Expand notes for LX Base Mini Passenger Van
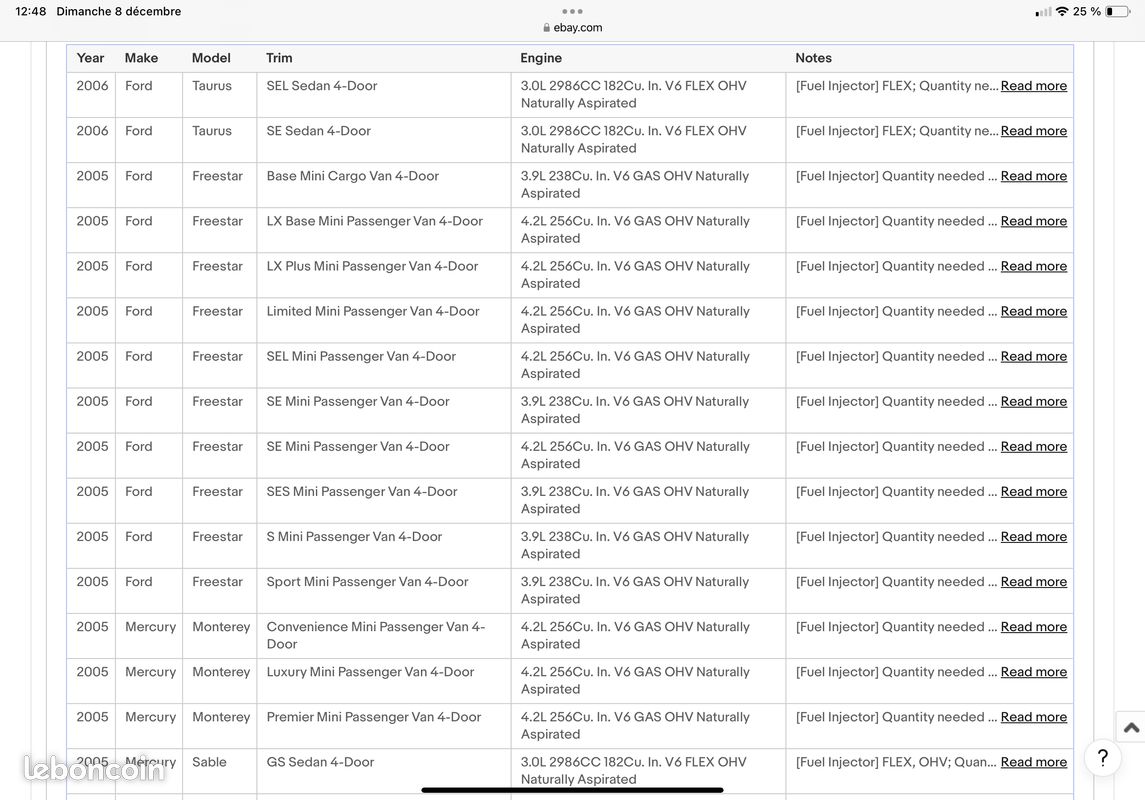 pos(1033,221)
